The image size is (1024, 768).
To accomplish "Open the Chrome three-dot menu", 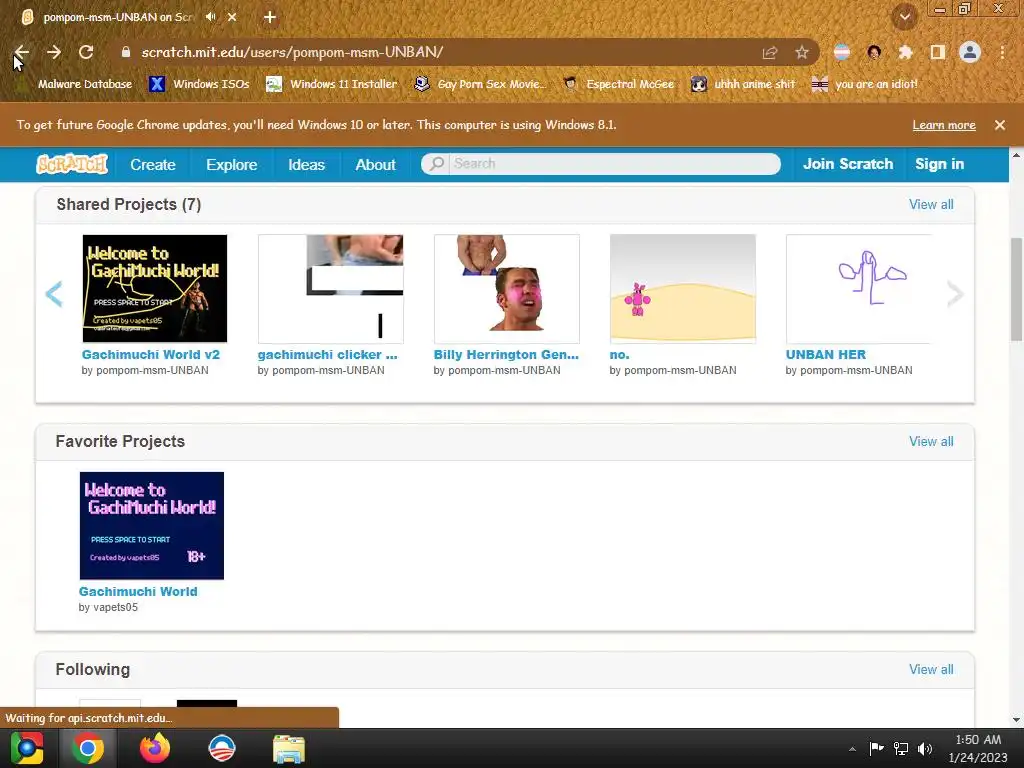I will coord(1002,52).
